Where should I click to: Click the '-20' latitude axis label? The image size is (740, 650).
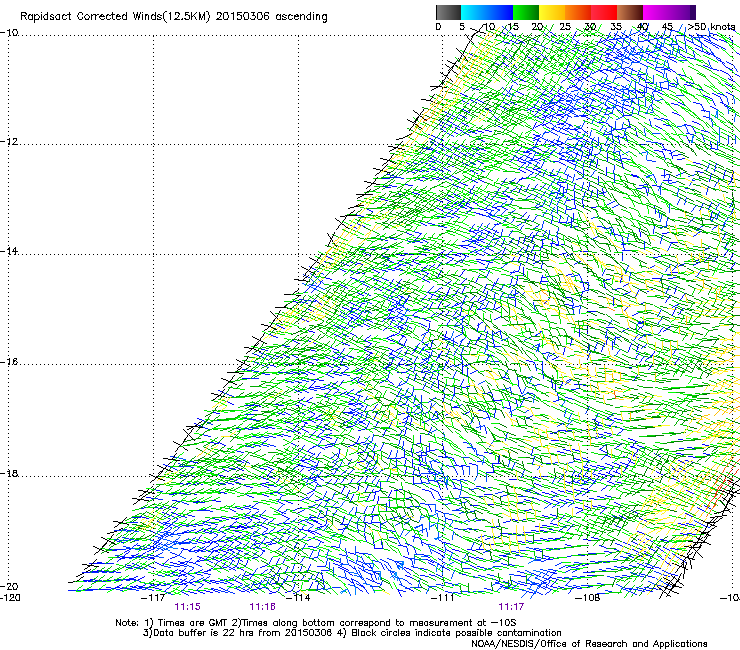click(9, 586)
